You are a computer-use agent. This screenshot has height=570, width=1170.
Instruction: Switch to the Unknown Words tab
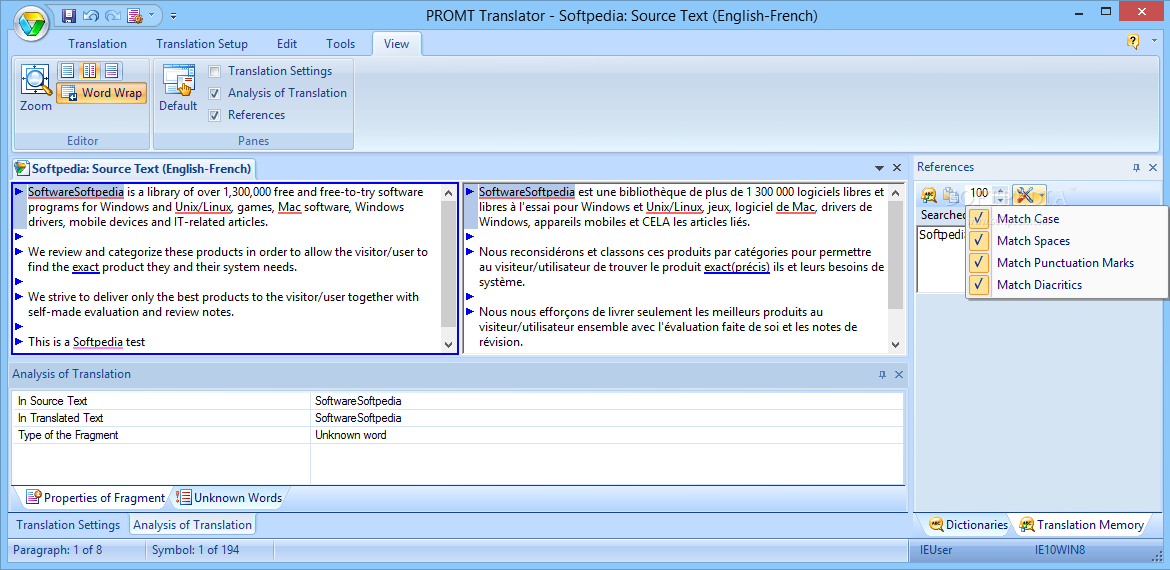coord(230,498)
